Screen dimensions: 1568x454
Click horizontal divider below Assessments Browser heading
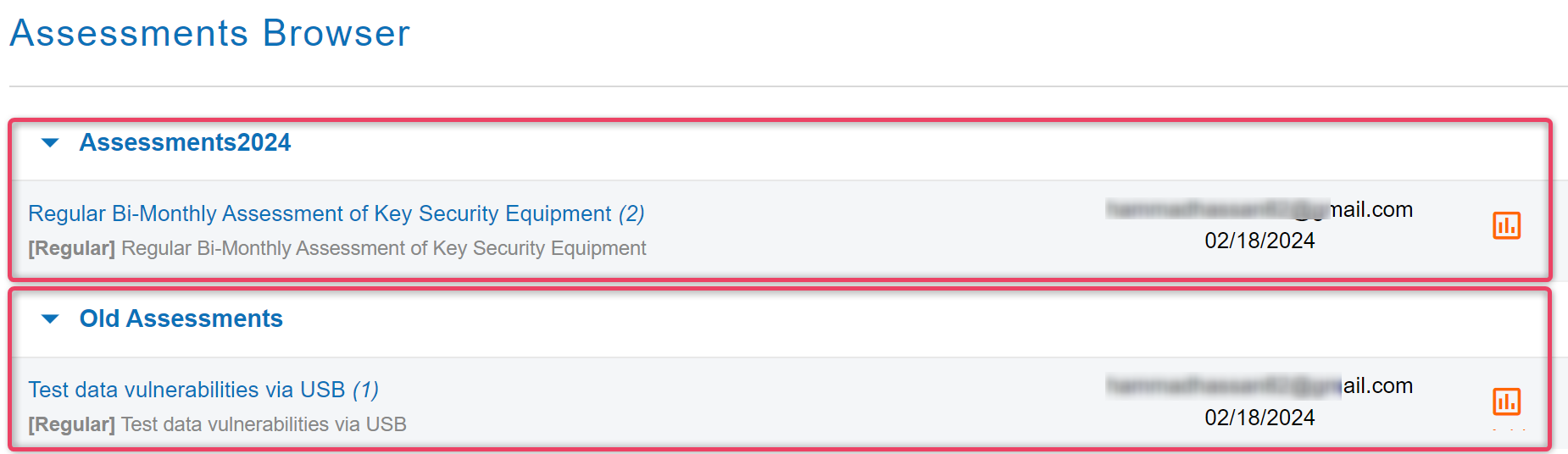[788, 86]
